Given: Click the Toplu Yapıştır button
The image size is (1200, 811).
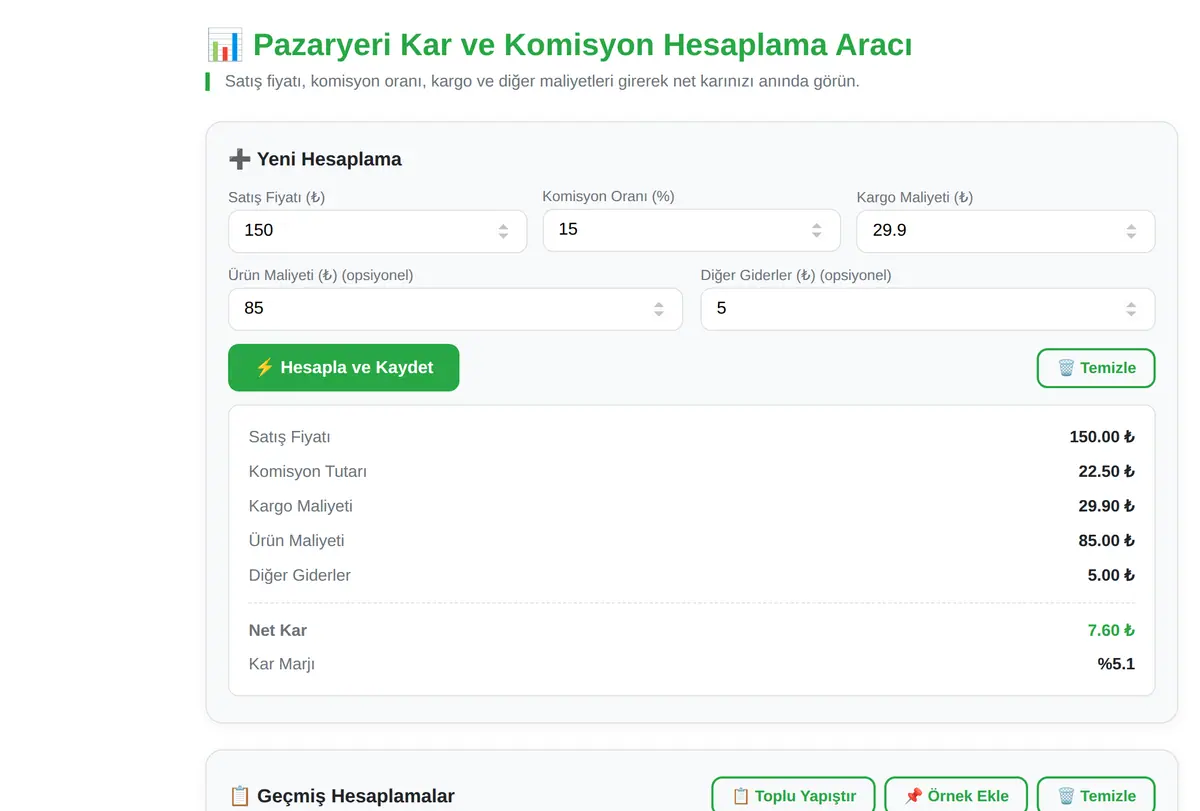Looking at the screenshot, I should (x=793, y=796).
